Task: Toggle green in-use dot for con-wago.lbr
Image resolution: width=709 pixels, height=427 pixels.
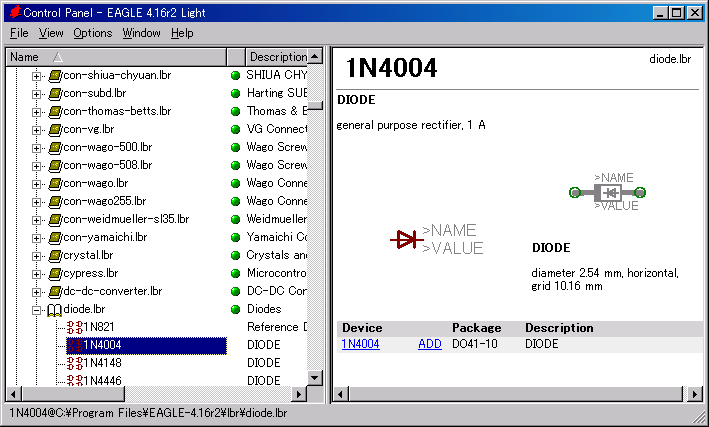Action: 235,184
